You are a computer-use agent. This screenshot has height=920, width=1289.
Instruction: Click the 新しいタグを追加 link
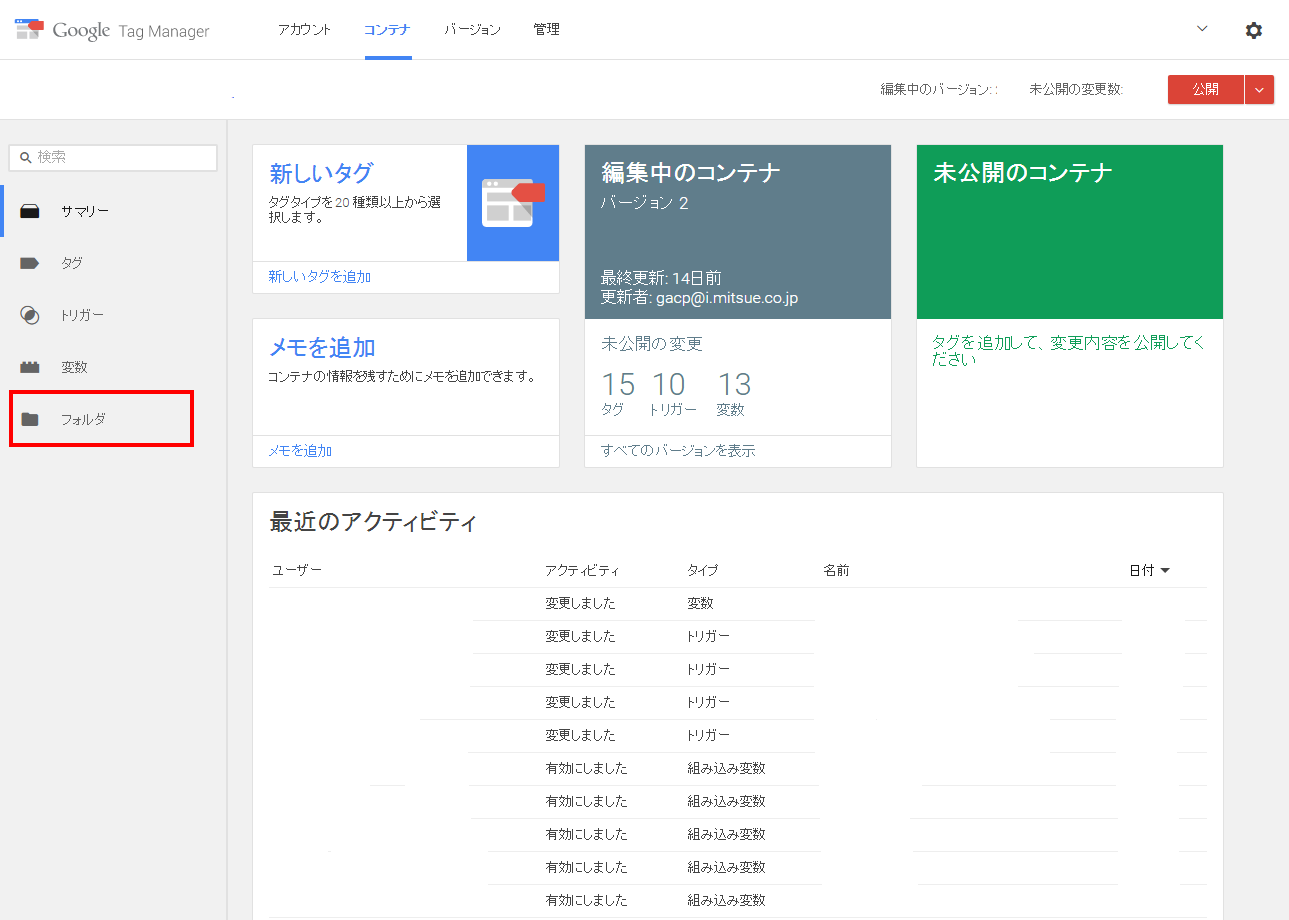(319, 277)
